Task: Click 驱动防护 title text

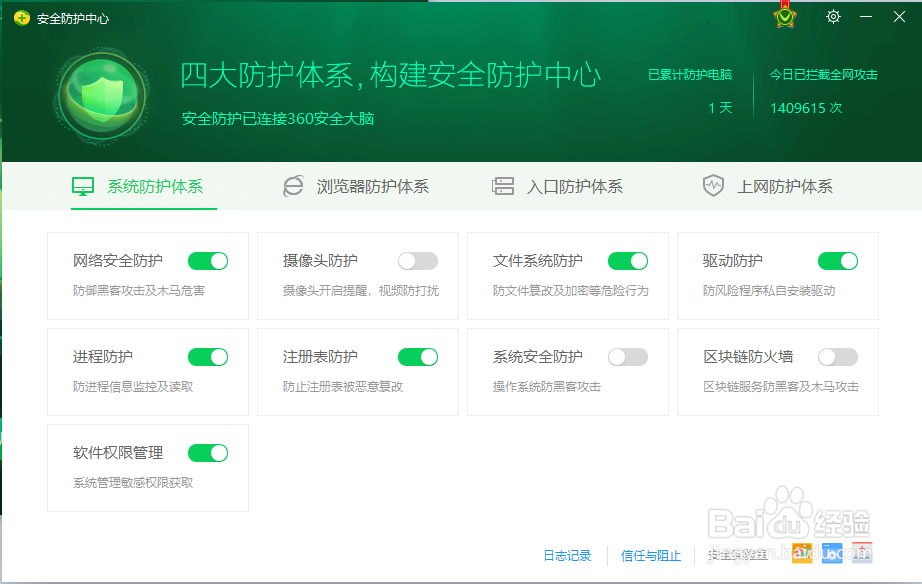Action: coord(733,261)
